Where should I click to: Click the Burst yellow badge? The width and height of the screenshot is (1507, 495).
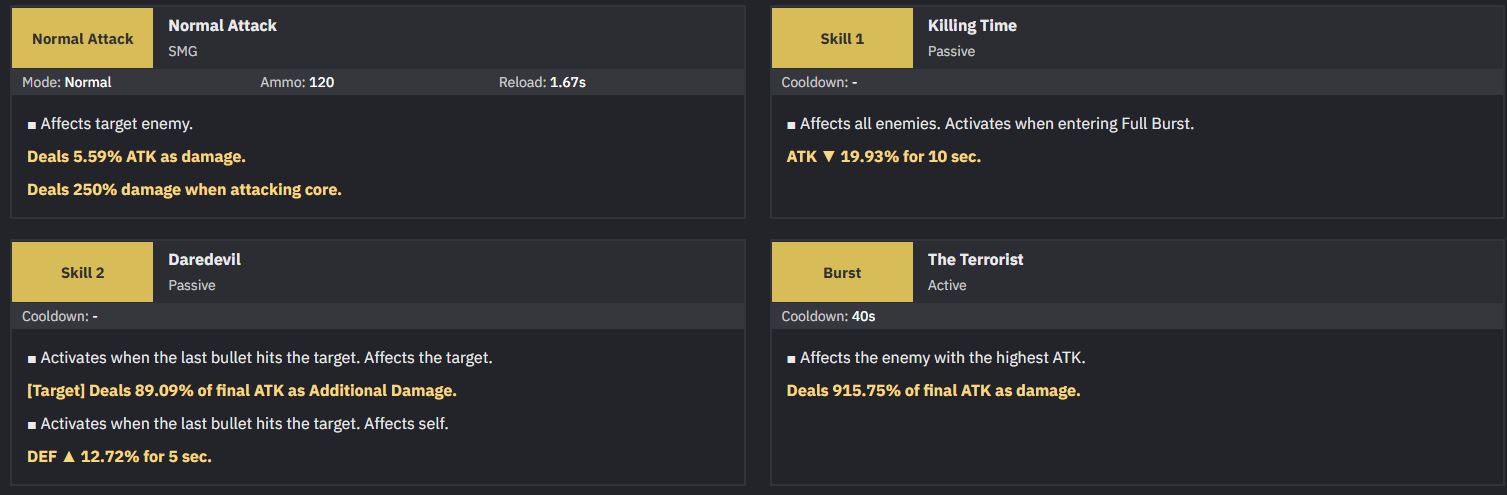click(x=842, y=272)
